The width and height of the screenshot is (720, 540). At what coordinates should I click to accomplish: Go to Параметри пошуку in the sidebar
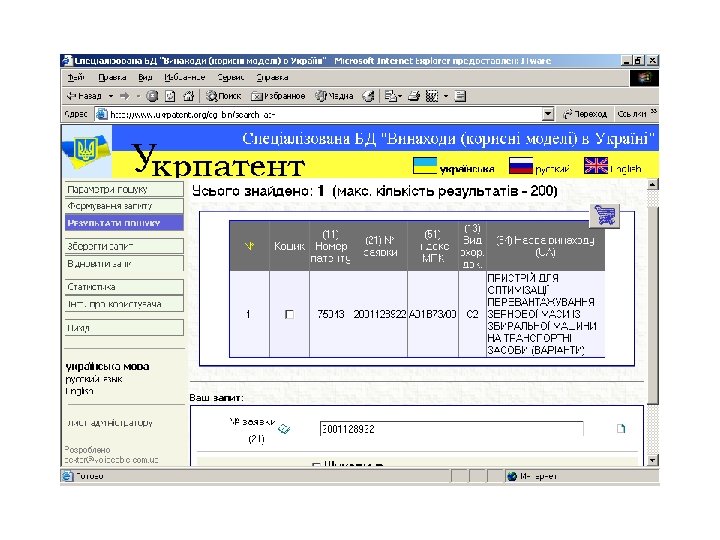124,189
